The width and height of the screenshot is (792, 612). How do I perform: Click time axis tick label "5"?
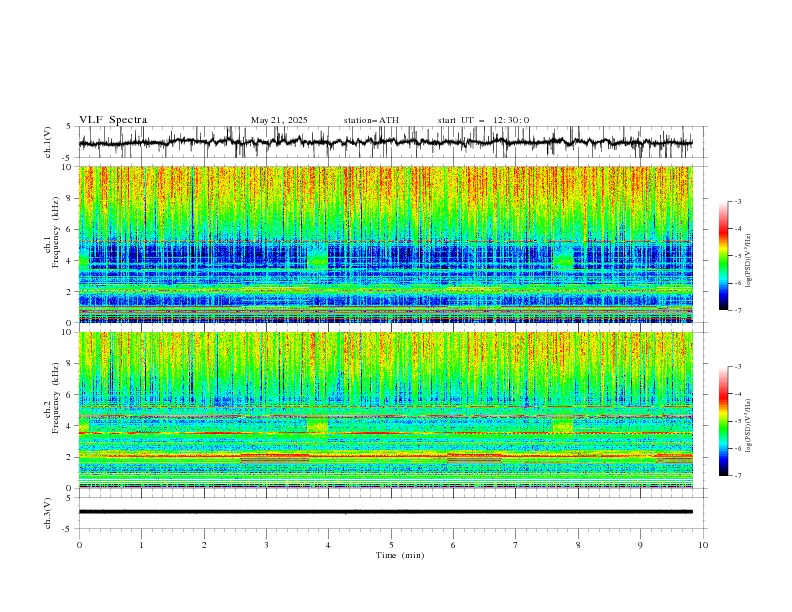pyautogui.click(x=391, y=545)
